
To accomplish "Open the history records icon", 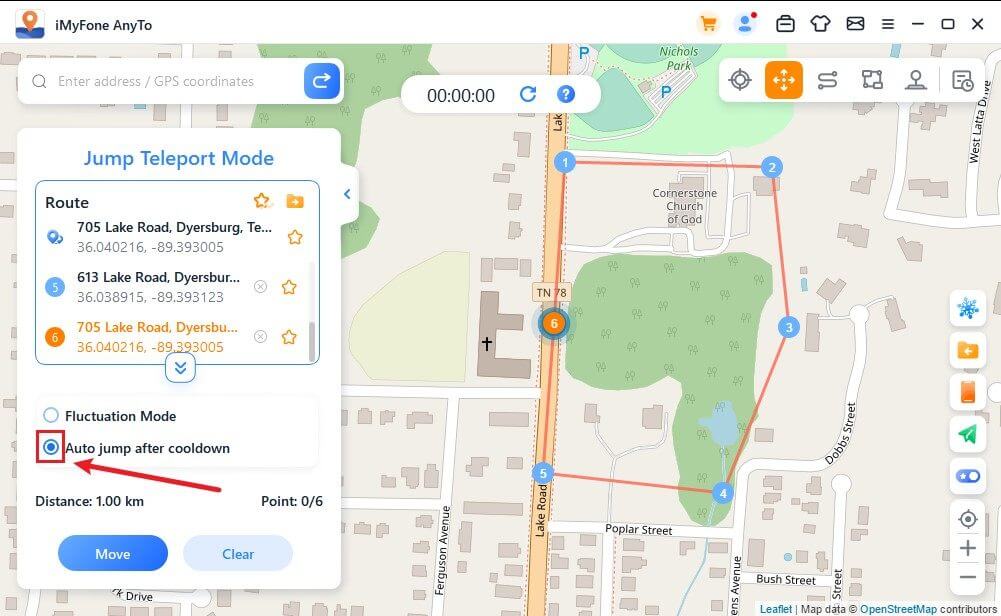I will pyautogui.click(x=962, y=80).
